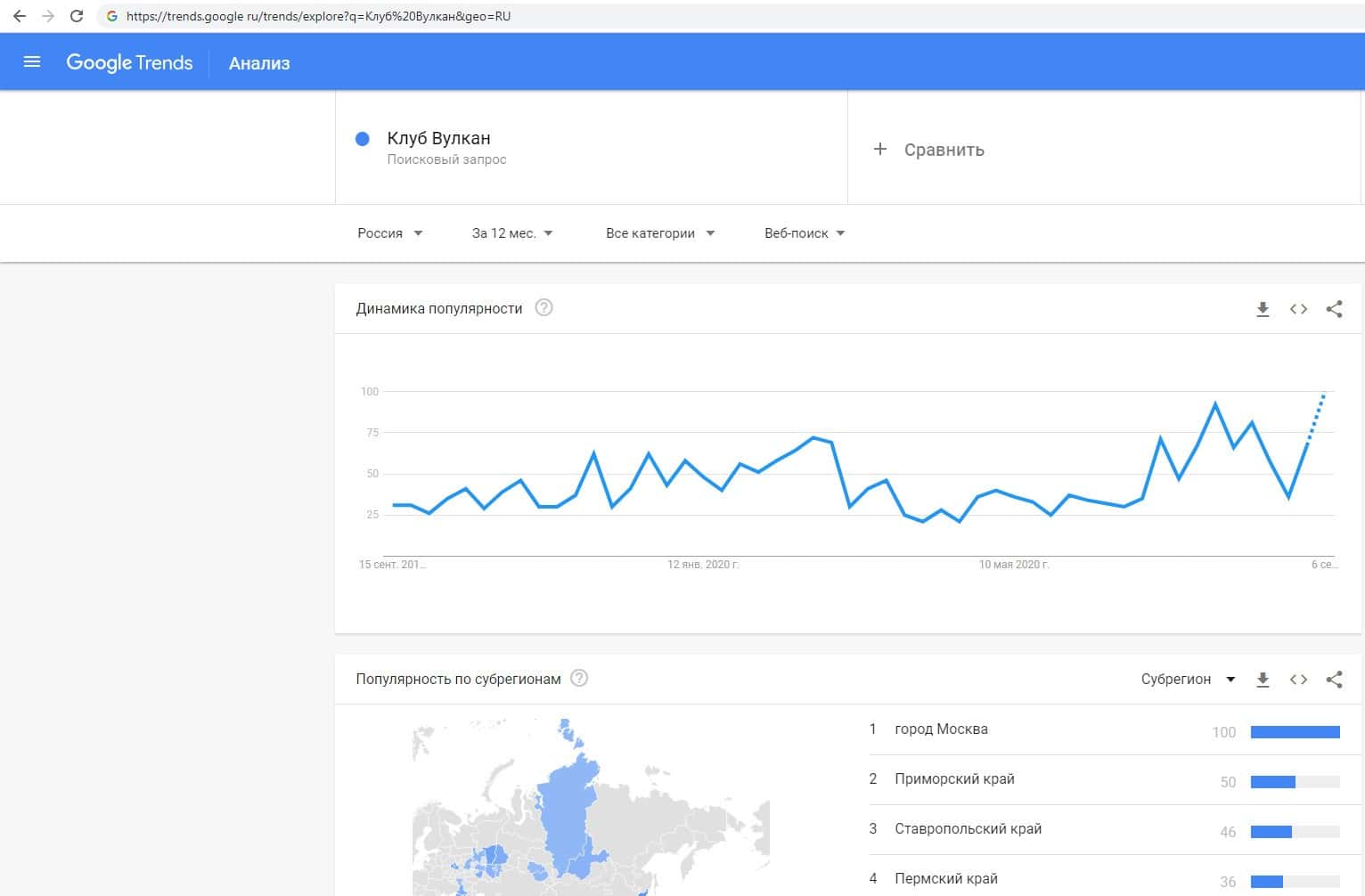Reload the page with the refresh icon
This screenshot has width=1365, height=896.
pos(77,16)
